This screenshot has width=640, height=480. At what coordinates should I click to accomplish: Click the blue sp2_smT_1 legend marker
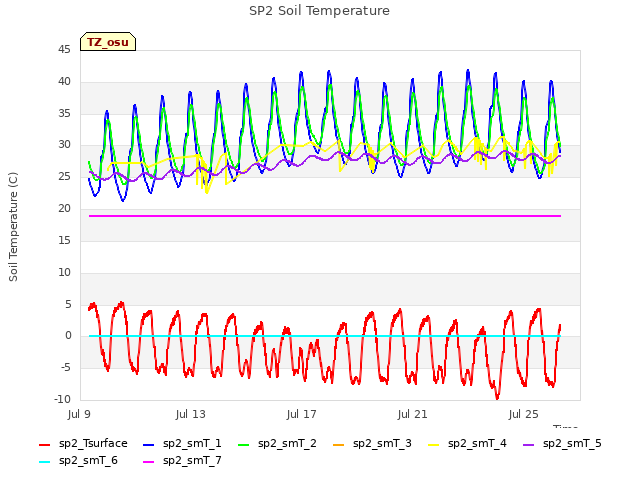click(x=149, y=444)
